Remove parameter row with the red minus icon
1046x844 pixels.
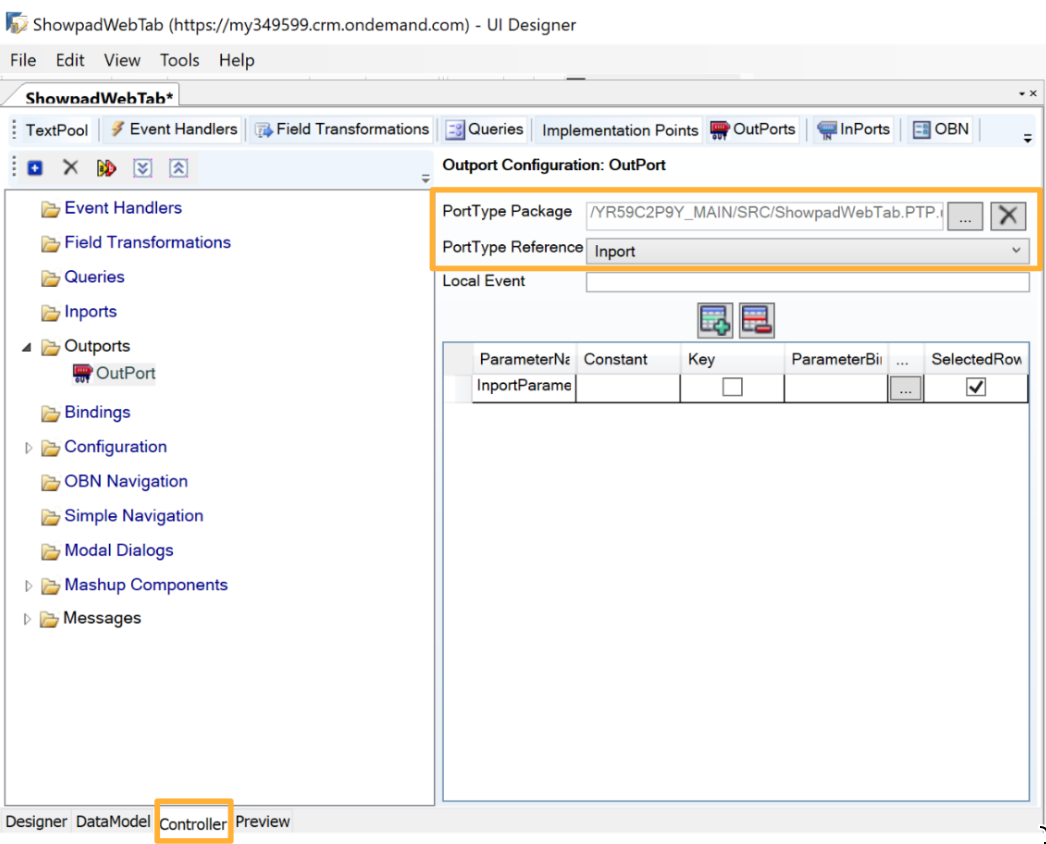coord(757,320)
